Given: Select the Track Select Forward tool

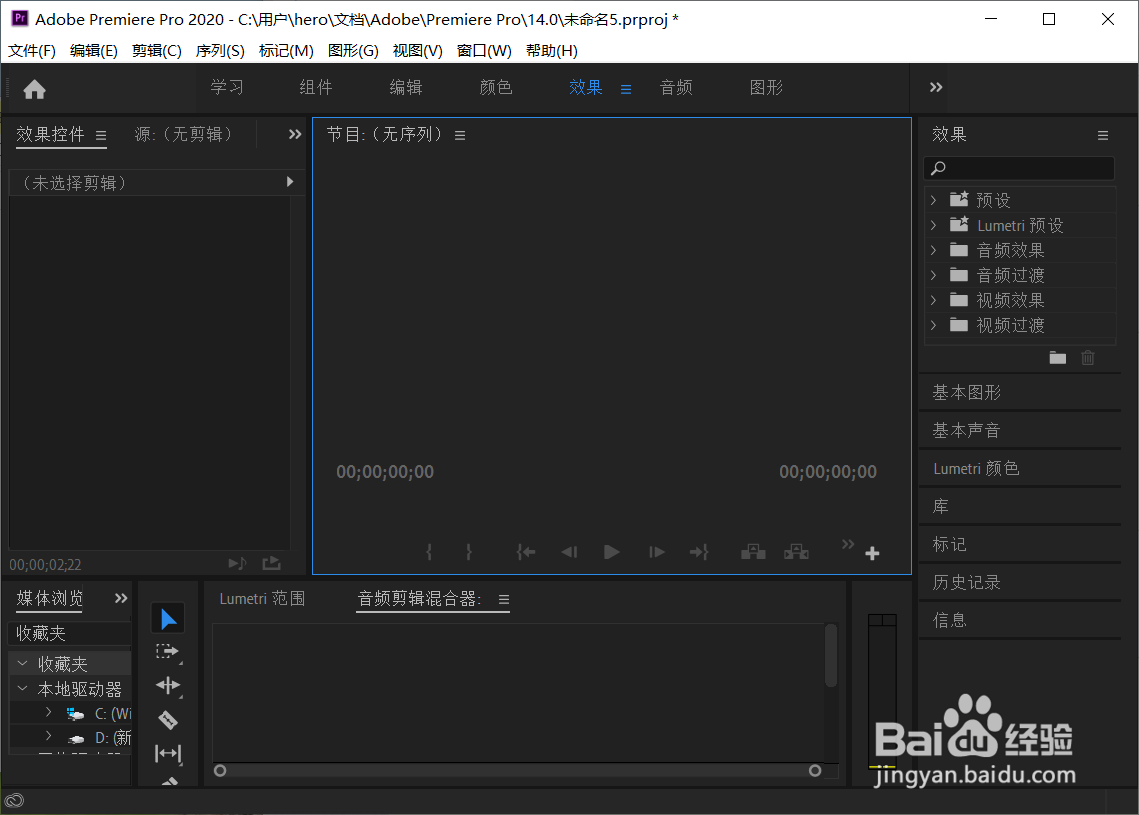Looking at the screenshot, I should point(168,652).
